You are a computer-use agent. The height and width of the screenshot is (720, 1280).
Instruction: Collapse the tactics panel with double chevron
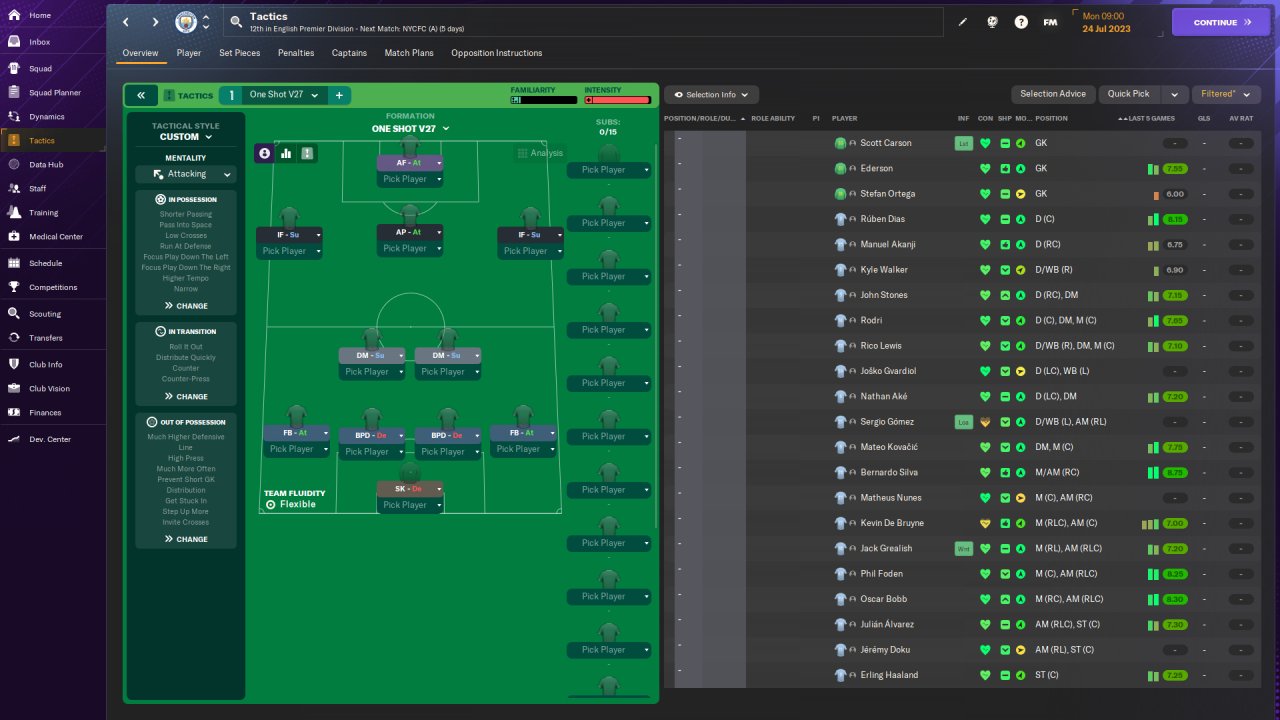click(141, 95)
